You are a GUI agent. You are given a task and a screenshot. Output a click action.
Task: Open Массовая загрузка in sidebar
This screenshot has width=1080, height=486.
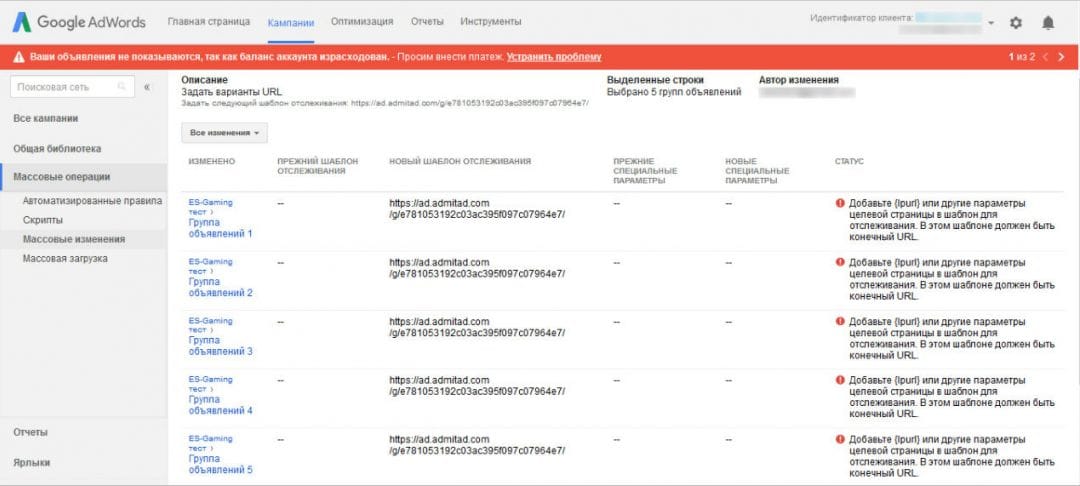65,259
